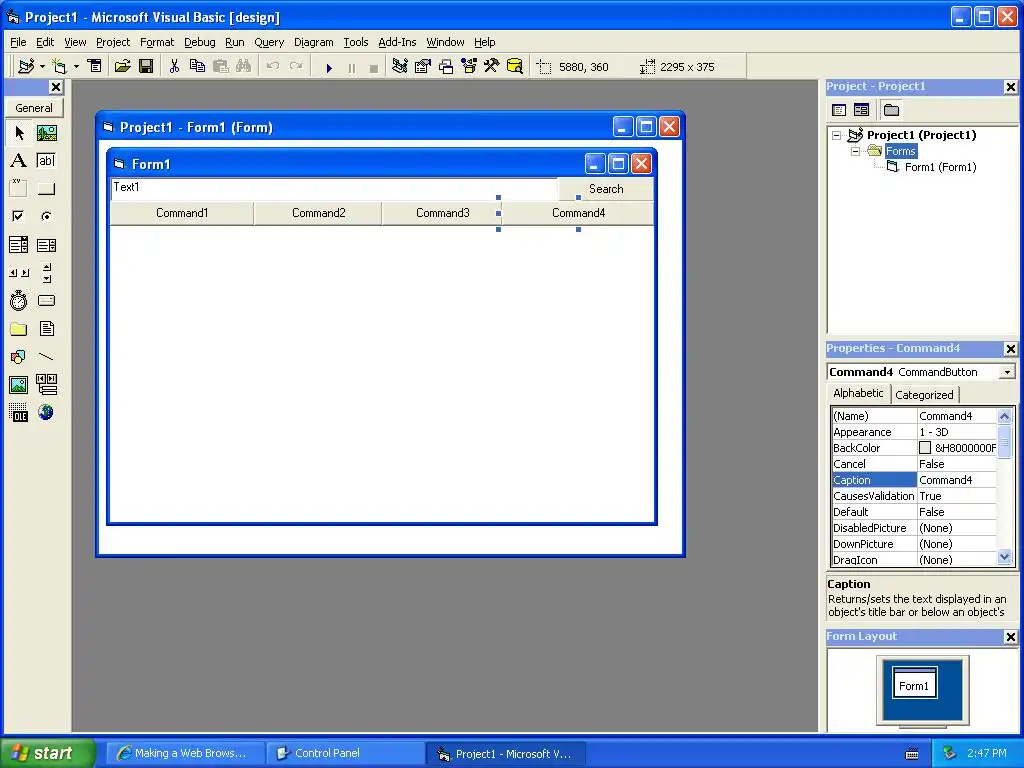The width and height of the screenshot is (1024, 768).
Task: Open Form Layout Window from toolbar
Action: tap(446, 67)
